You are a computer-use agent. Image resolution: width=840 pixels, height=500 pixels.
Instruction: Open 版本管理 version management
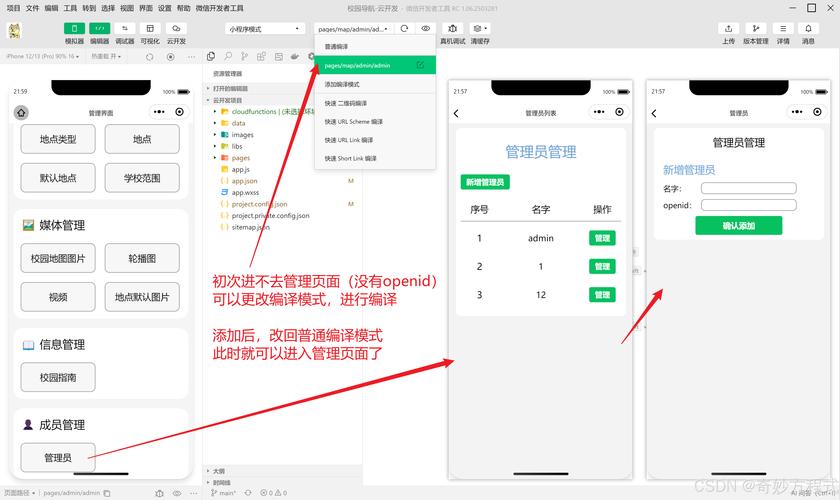pyautogui.click(x=755, y=28)
